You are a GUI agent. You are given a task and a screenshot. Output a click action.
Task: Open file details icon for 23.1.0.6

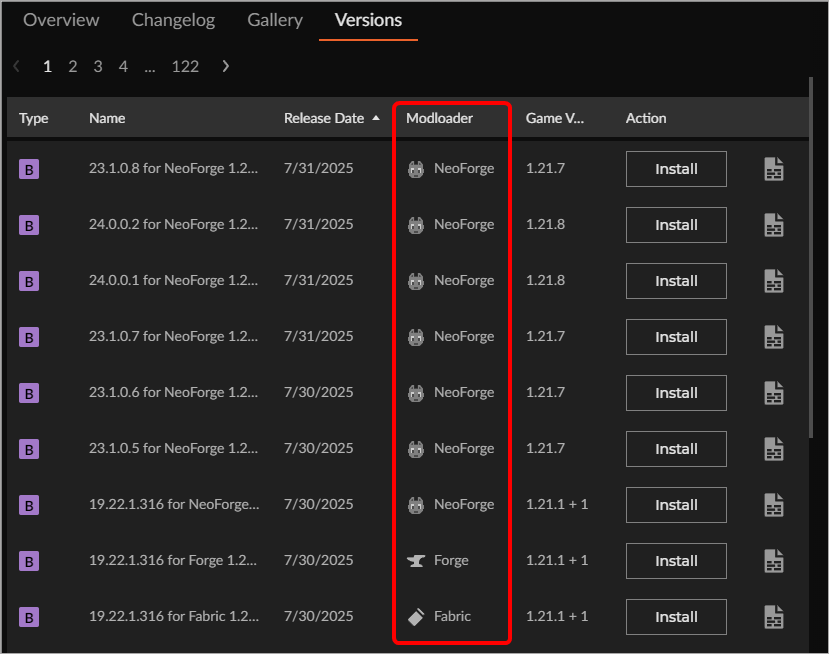coord(774,393)
